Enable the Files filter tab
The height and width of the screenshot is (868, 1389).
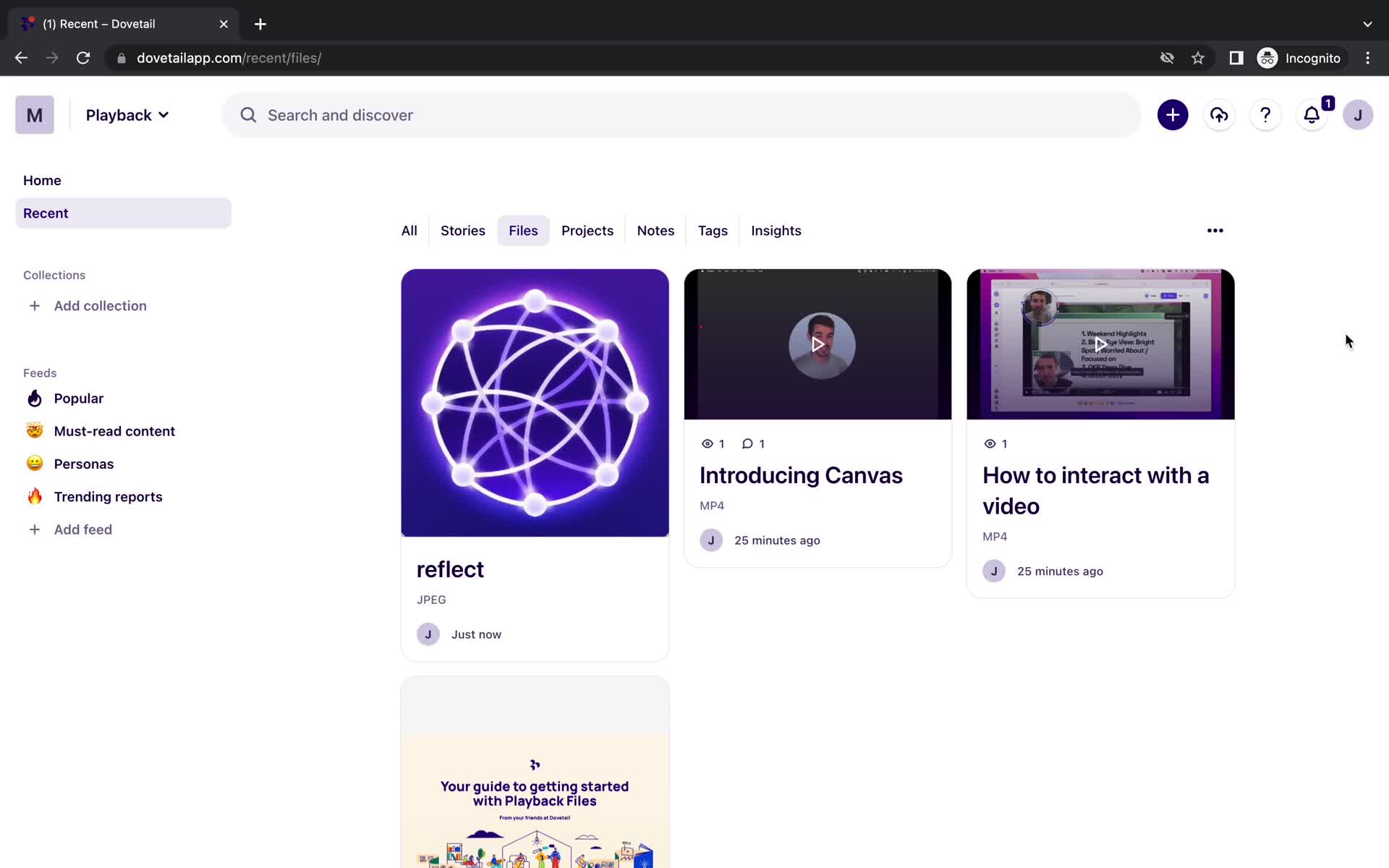coord(523,230)
